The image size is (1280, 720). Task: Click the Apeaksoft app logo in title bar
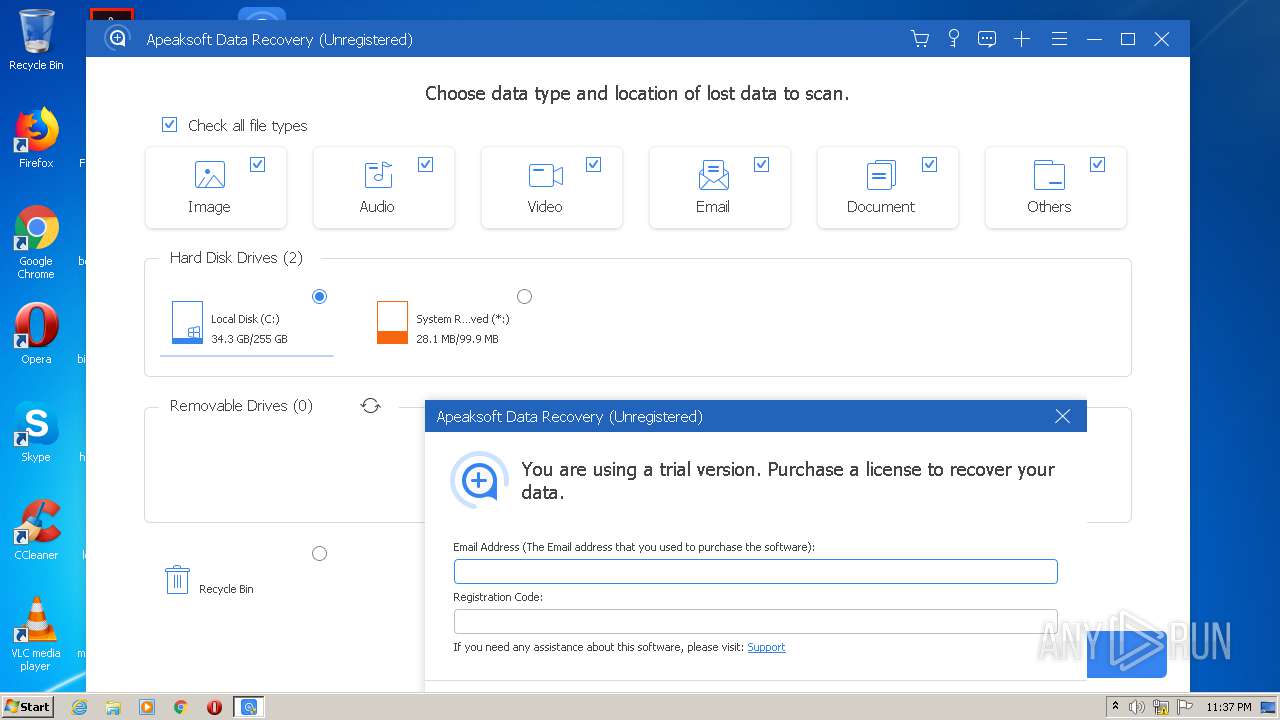click(x=118, y=39)
